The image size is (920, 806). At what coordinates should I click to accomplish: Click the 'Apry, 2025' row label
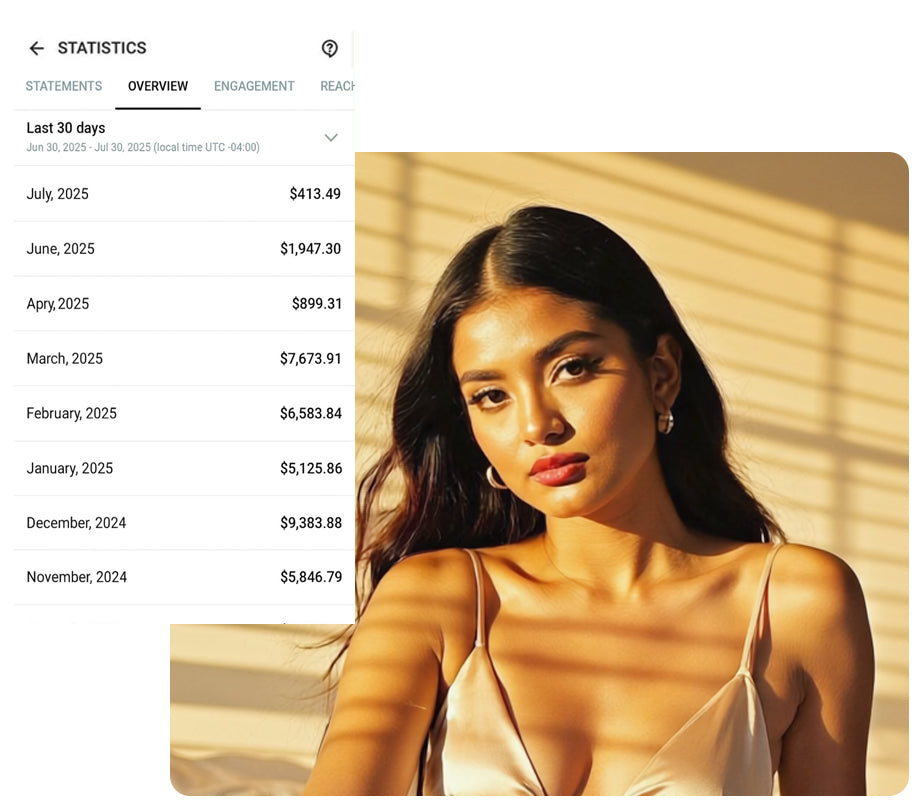[58, 304]
